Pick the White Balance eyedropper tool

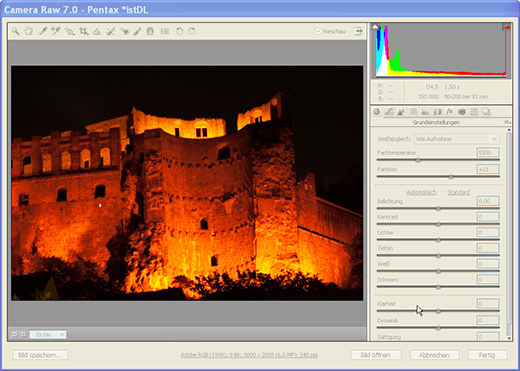[43, 31]
